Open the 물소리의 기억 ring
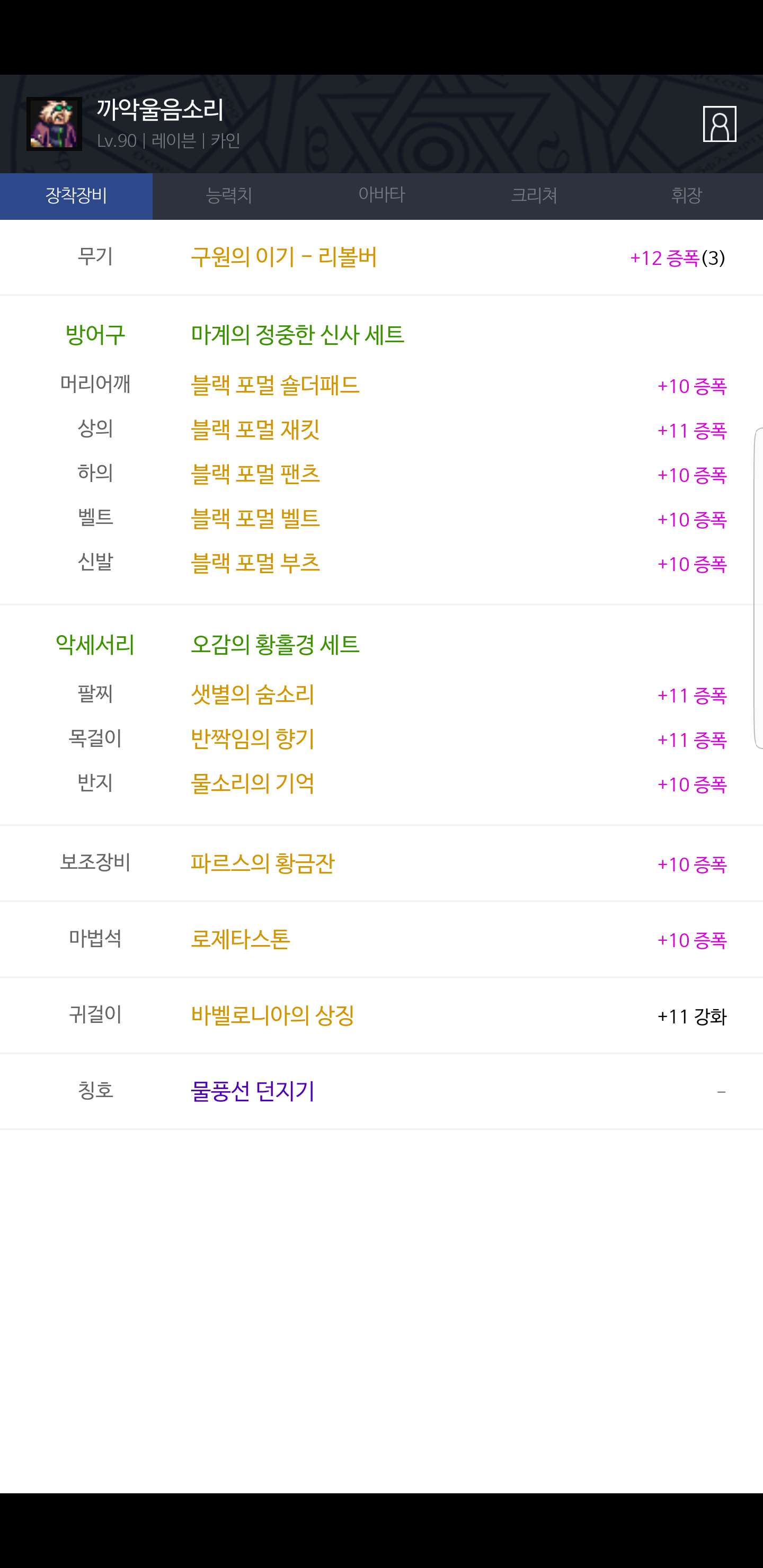 click(253, 783)
